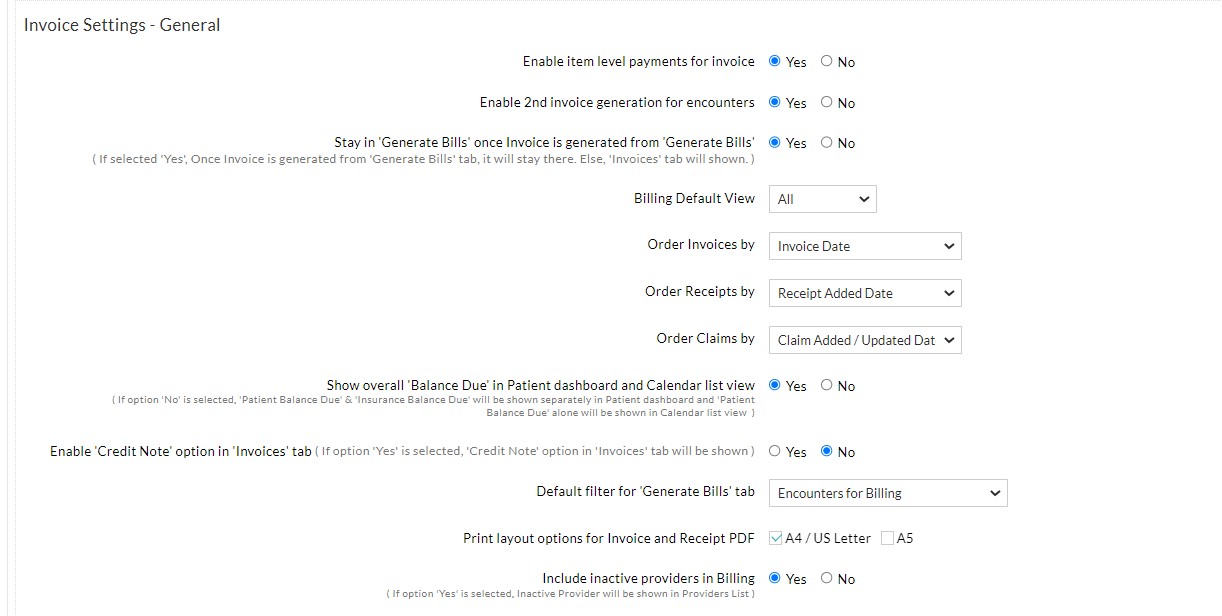1222x616 pixels.
Task: Open the Order Receipts by dropdown
Action: (x=864, y=293)
